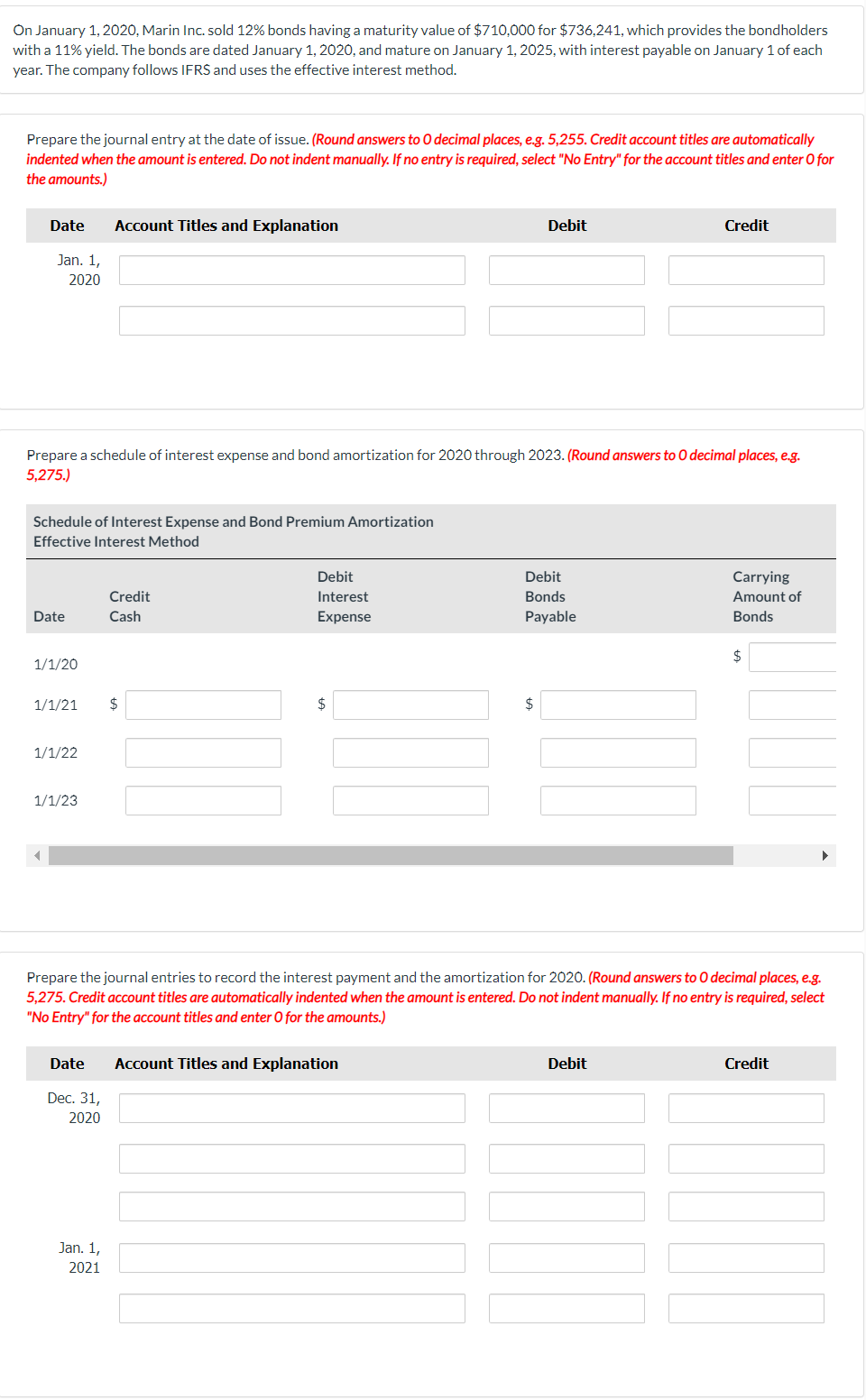Click the first account title field for Jan. 1, 2021

pos(290,1257)
